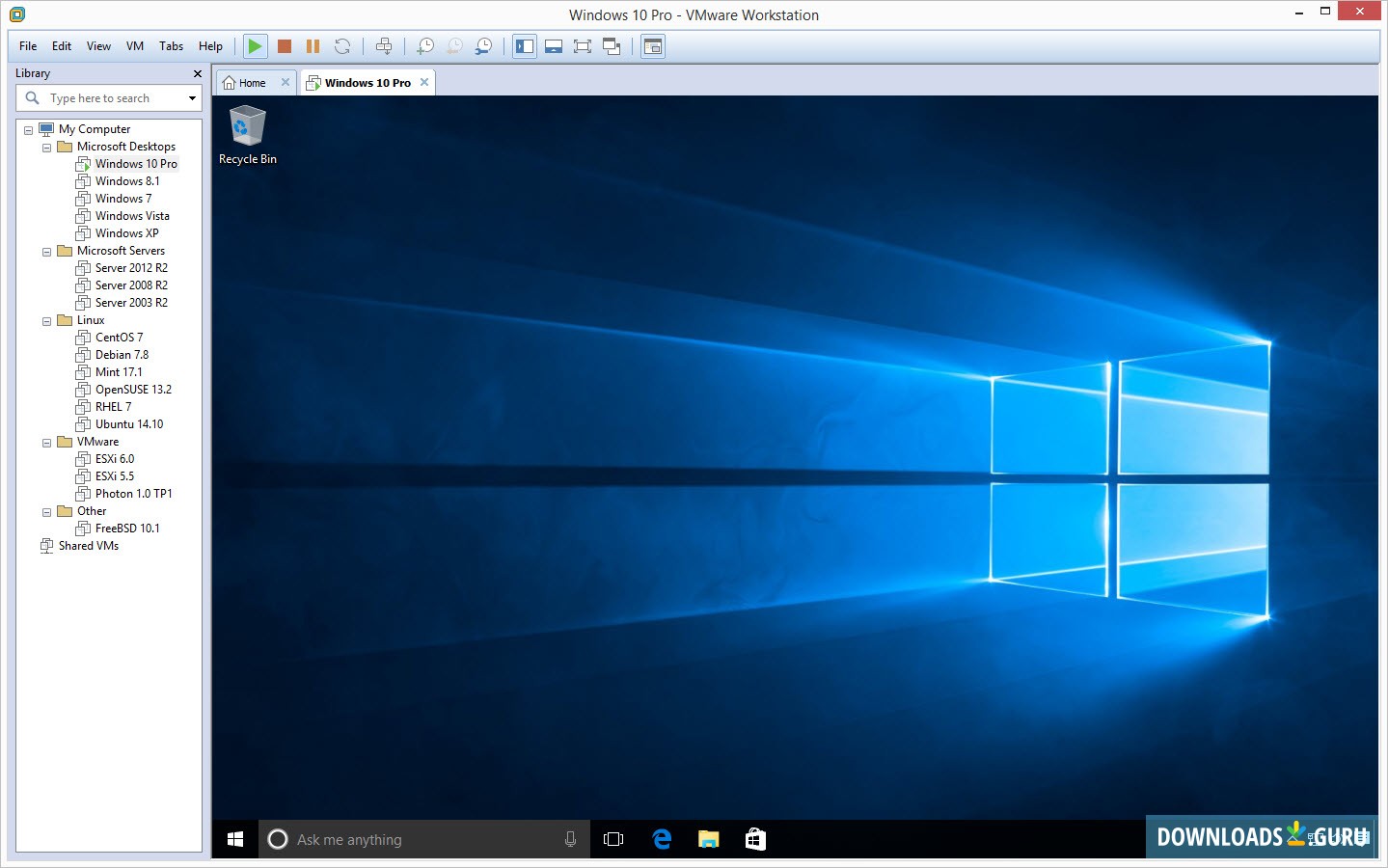Open the library search dropdown arrow
Image resolution: width=1388 pixels, height=868 pixels.
coord(192,98)
